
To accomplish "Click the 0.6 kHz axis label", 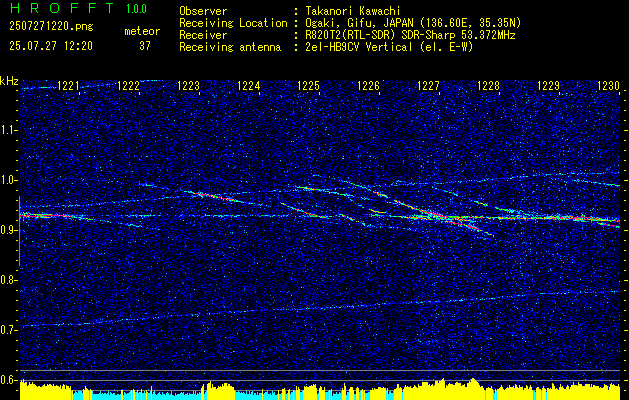I will point(8,380).
